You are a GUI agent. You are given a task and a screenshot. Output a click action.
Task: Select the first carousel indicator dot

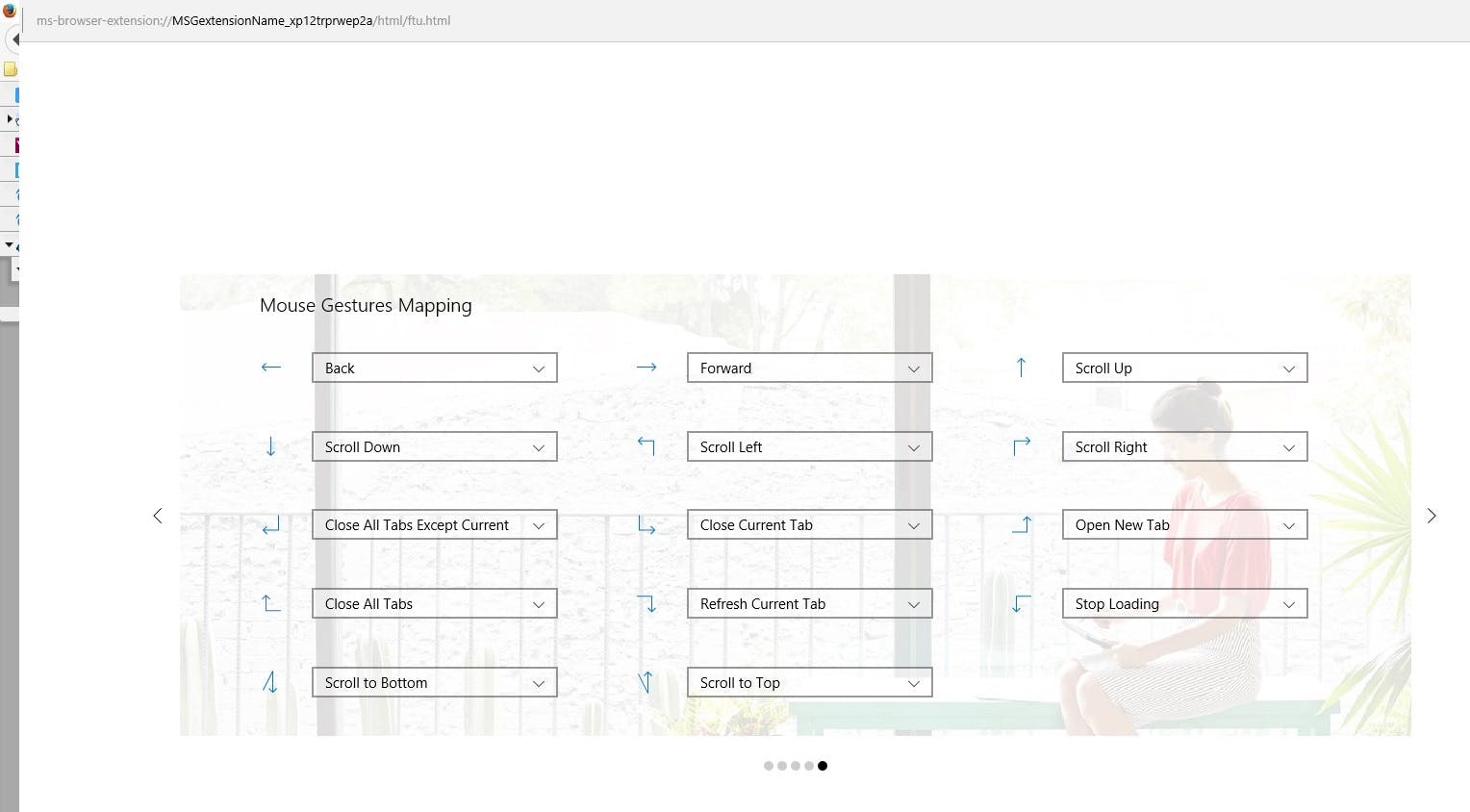coord(769,766)
